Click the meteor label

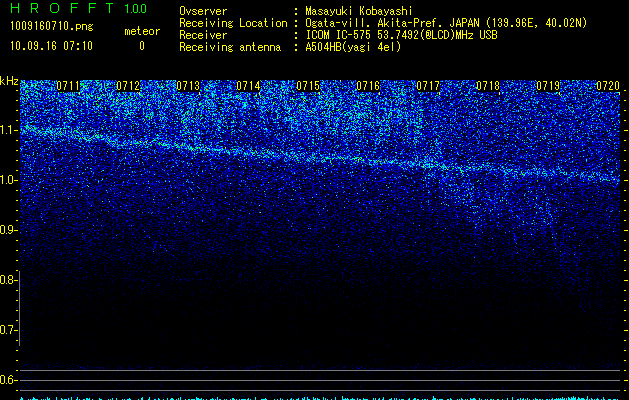click(x=142, y=31)
